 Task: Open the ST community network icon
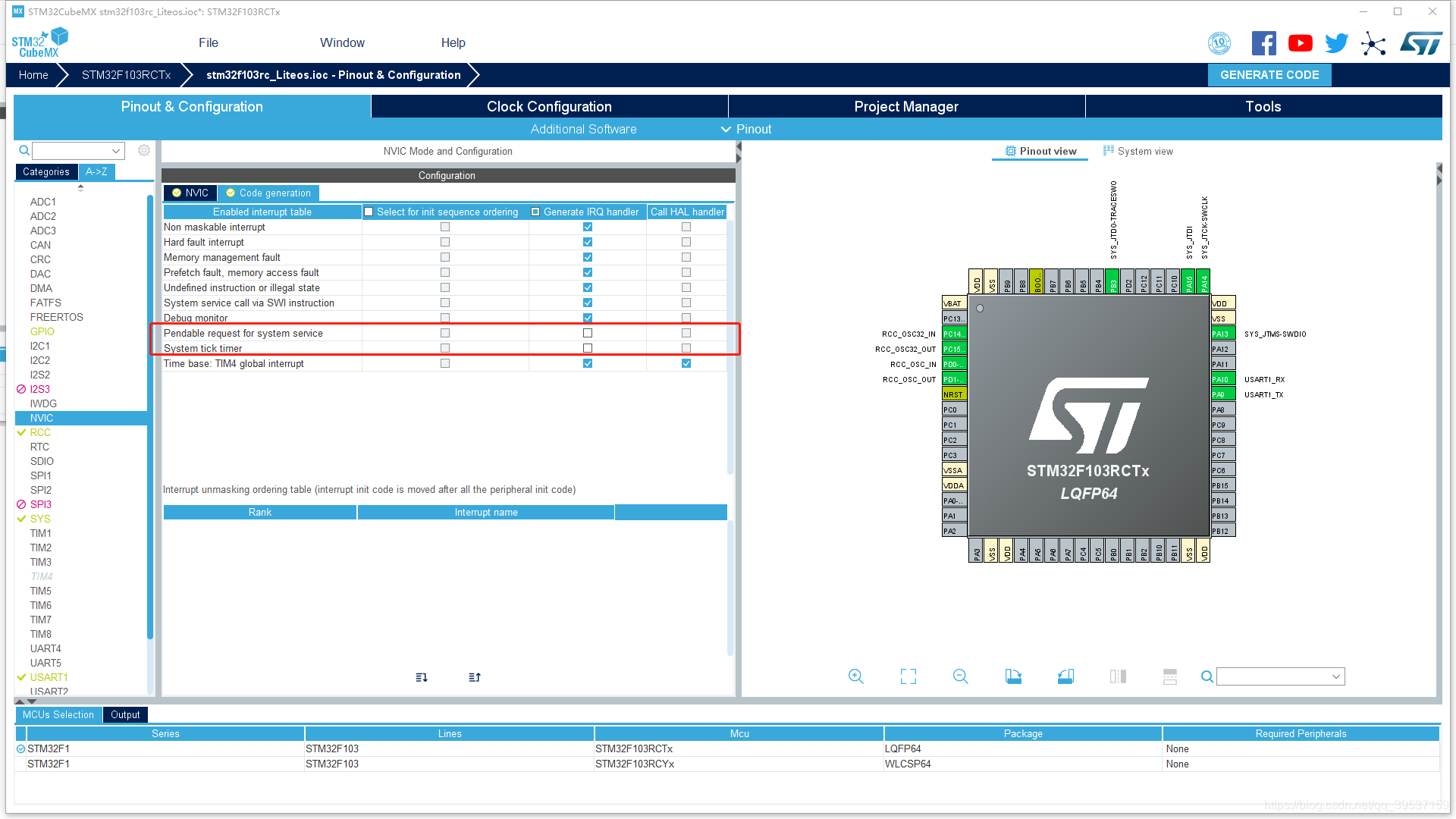(x=1373, y=43)
